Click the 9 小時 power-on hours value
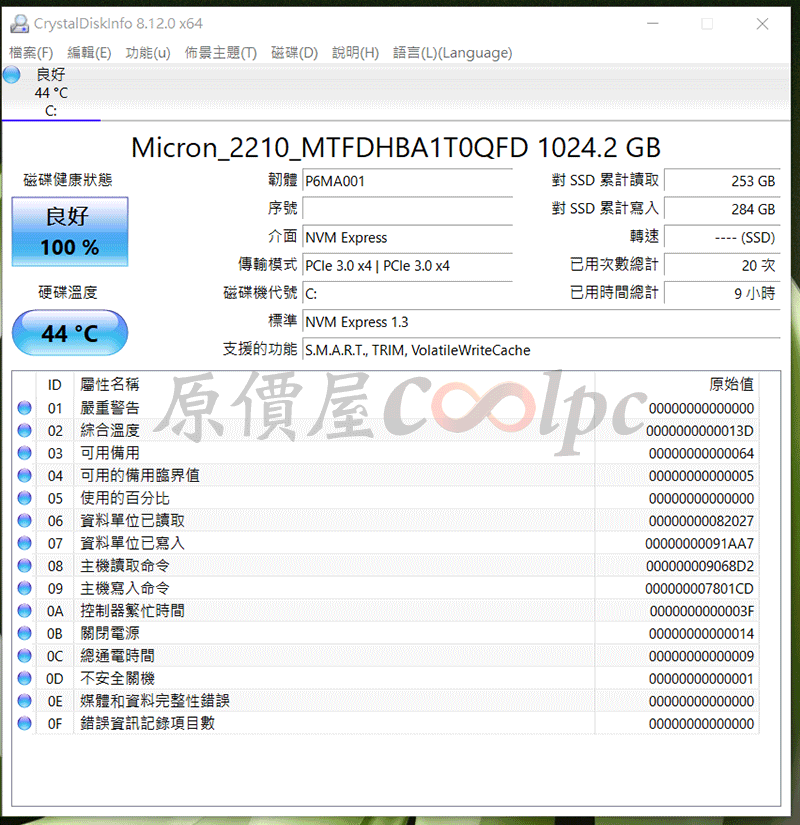 pos(722,294)
